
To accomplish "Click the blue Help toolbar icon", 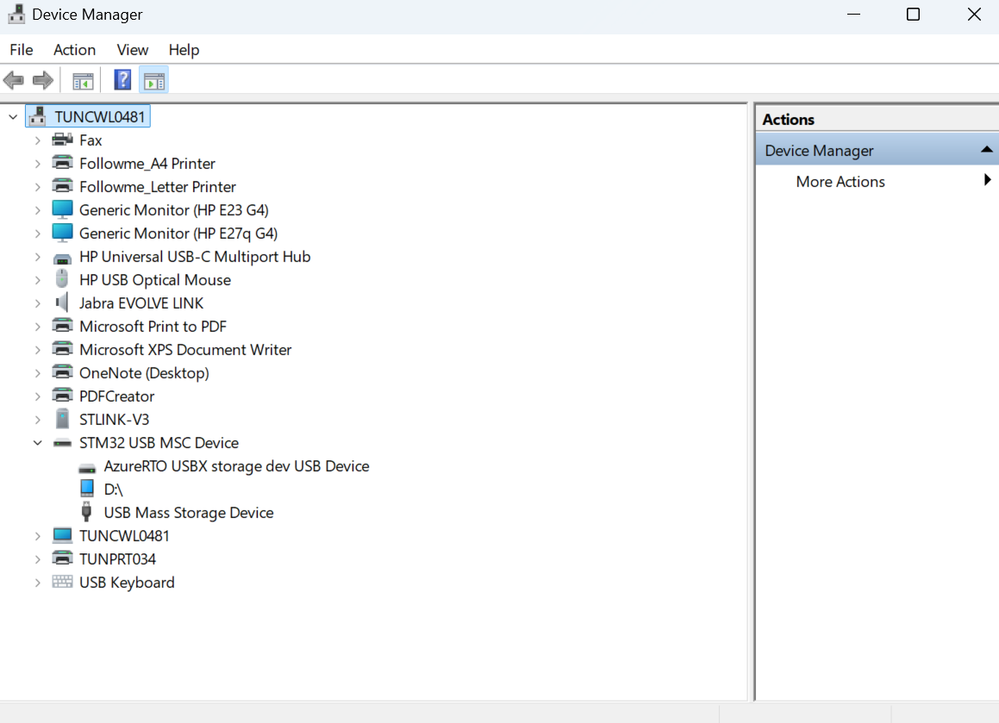I will point(122,80).
